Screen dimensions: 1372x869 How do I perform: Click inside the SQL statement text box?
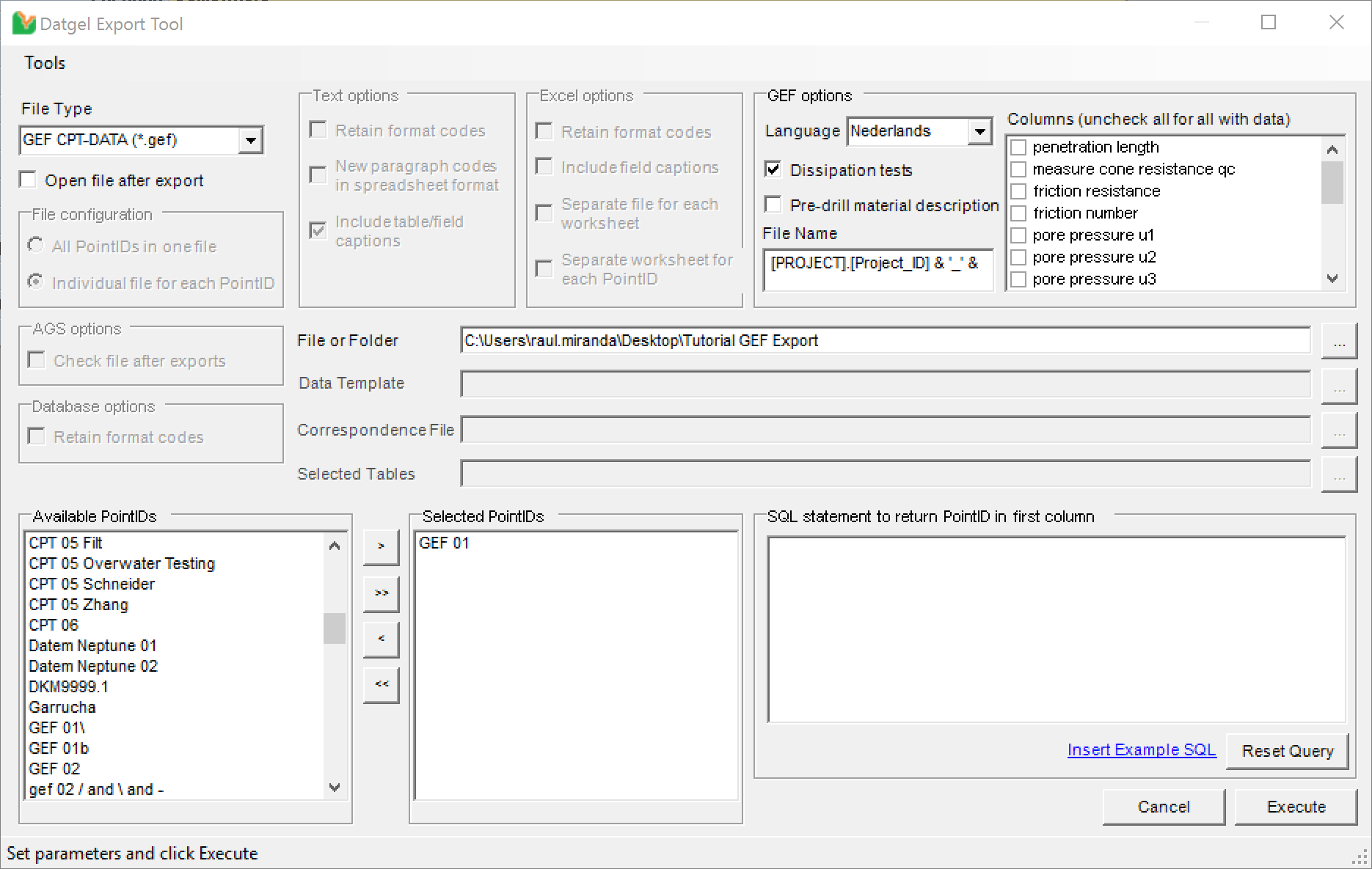pyautogui.click(x=1056, y=629)
